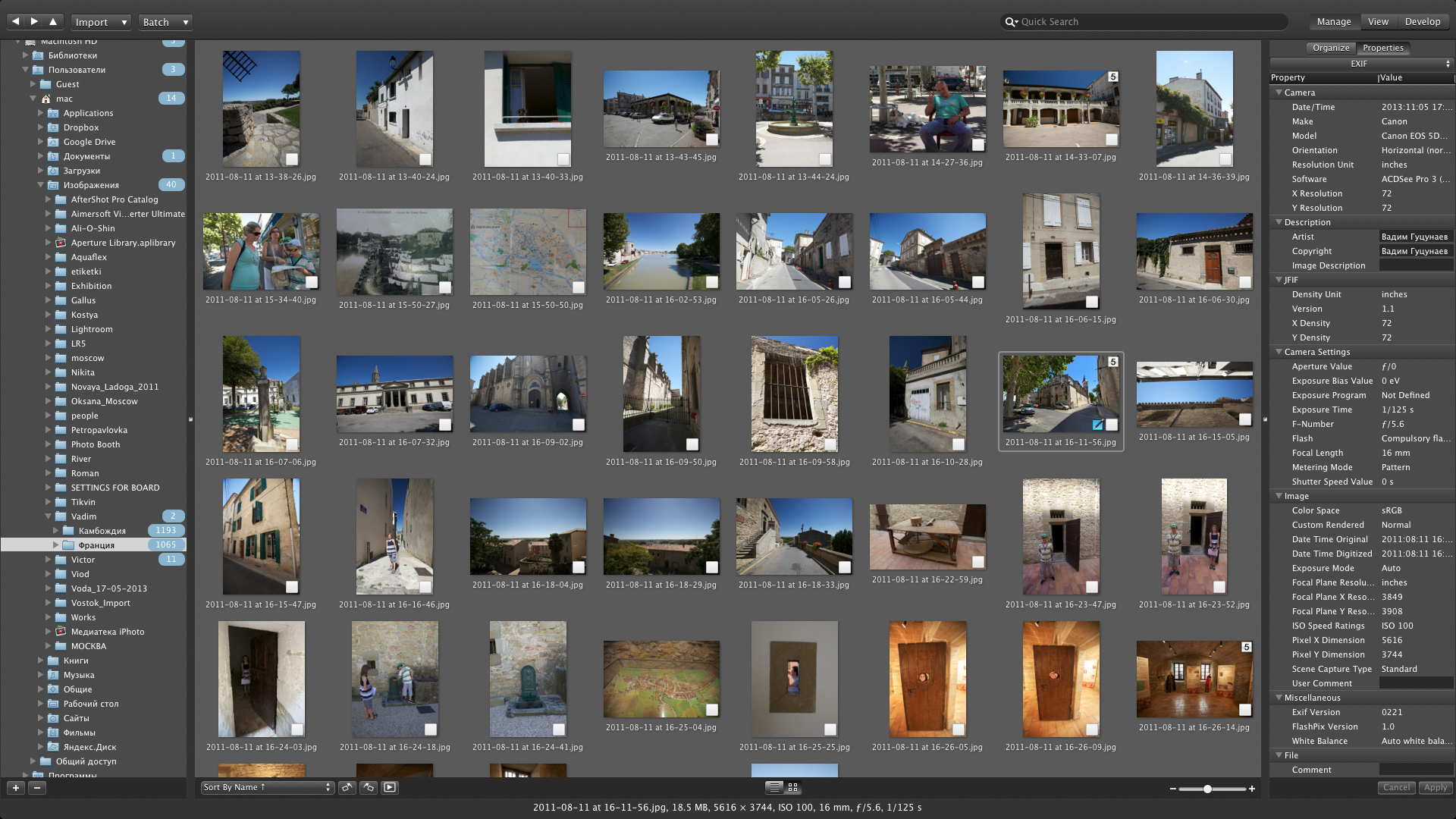Viewport: 1456px width, 819px height.
Task: Tick the checkbox on 2011-08-11 at 16-02-53.jpg
Action: [x=712, y=282]
